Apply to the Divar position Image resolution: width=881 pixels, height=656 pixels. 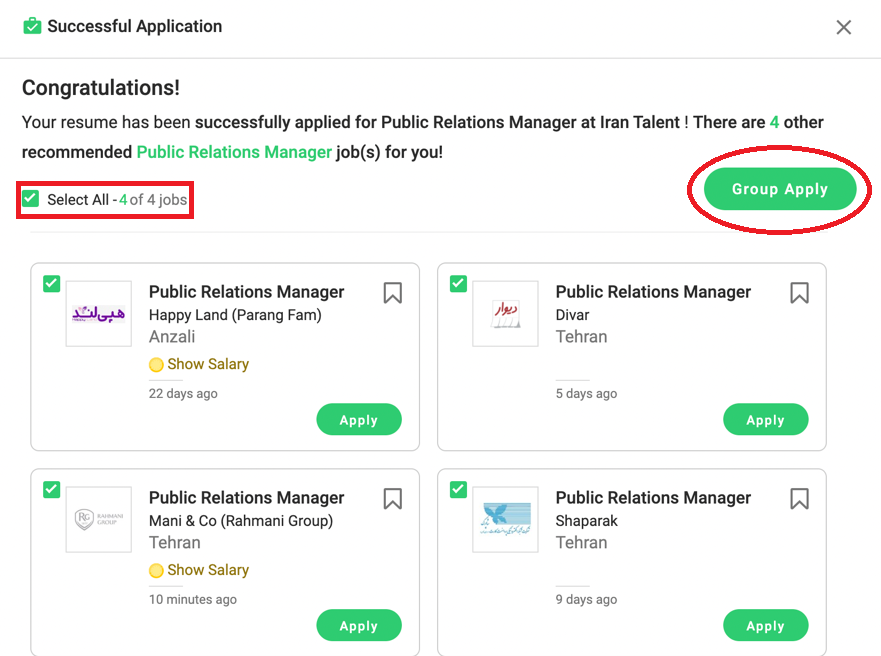pyautogui.click(x=765, y=420)
